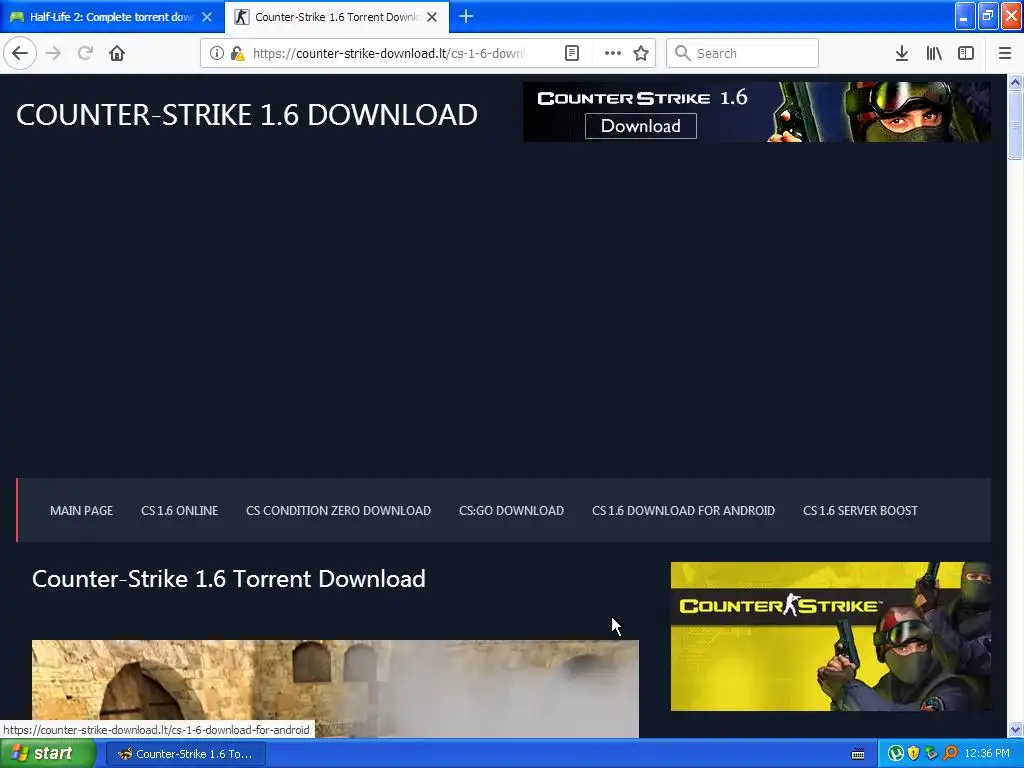Image resolution: width=1024 pixels, height=768 pixels.
Task: Click the page scrollbar up arrow
Action: coord(1015,82)
